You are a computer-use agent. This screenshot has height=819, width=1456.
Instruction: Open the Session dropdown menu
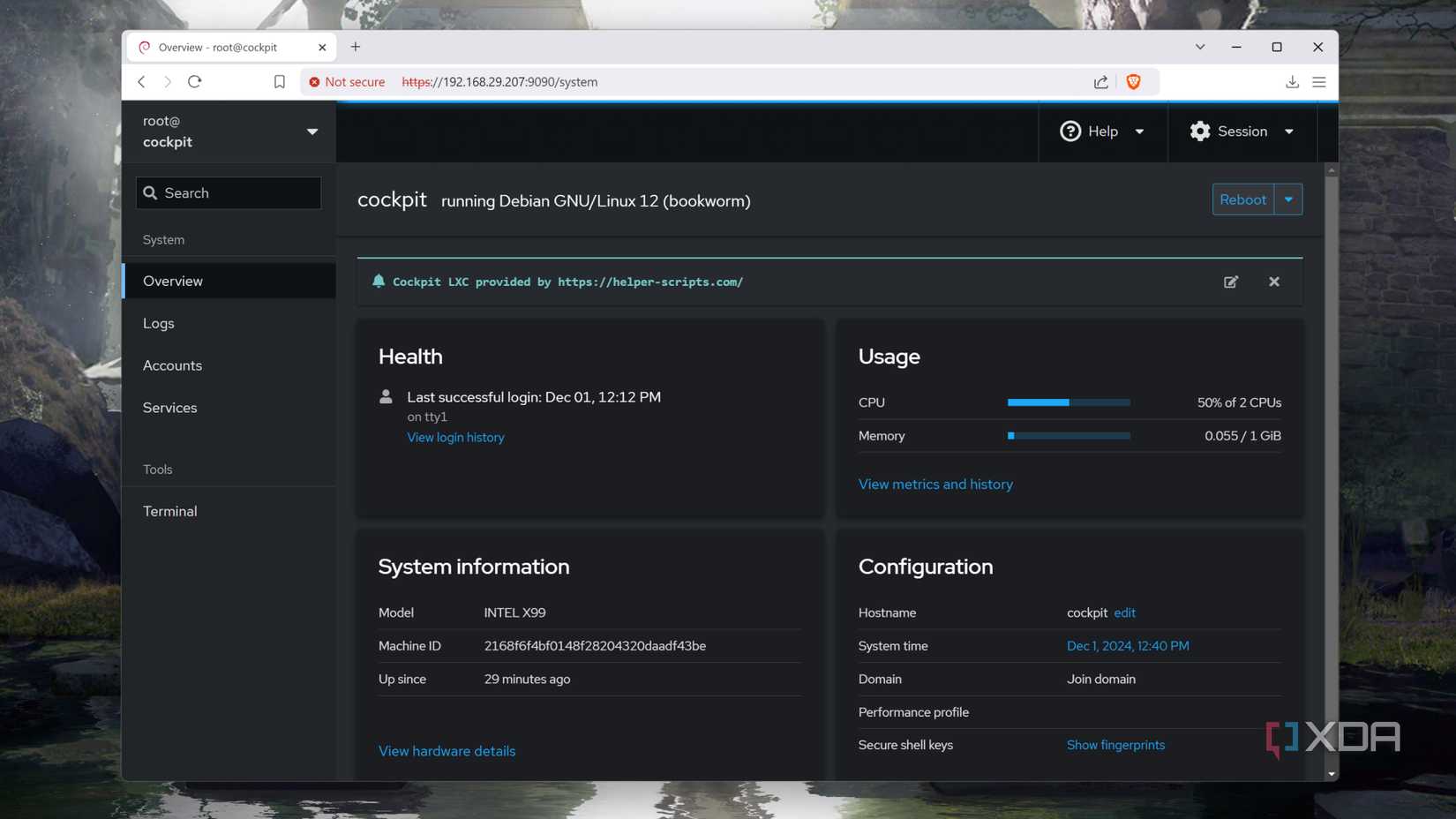coord(1242,131)
